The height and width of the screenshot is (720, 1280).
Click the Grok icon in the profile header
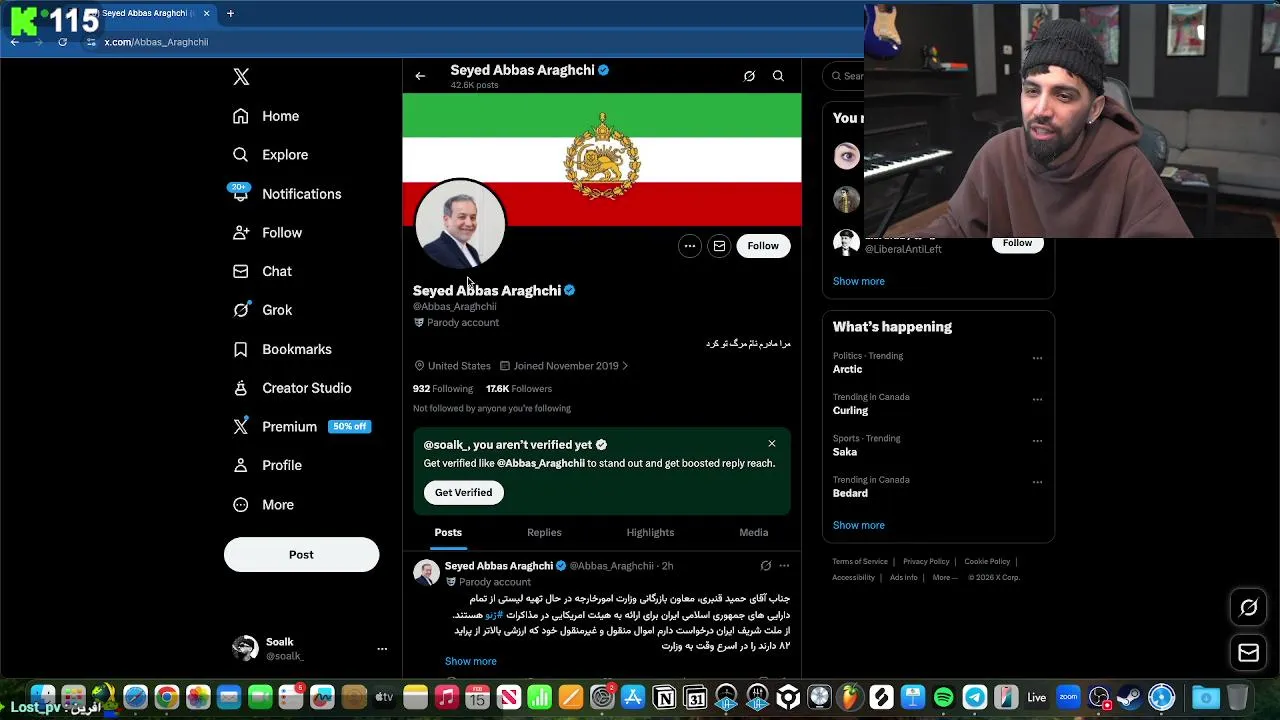(x=749, y=76)
